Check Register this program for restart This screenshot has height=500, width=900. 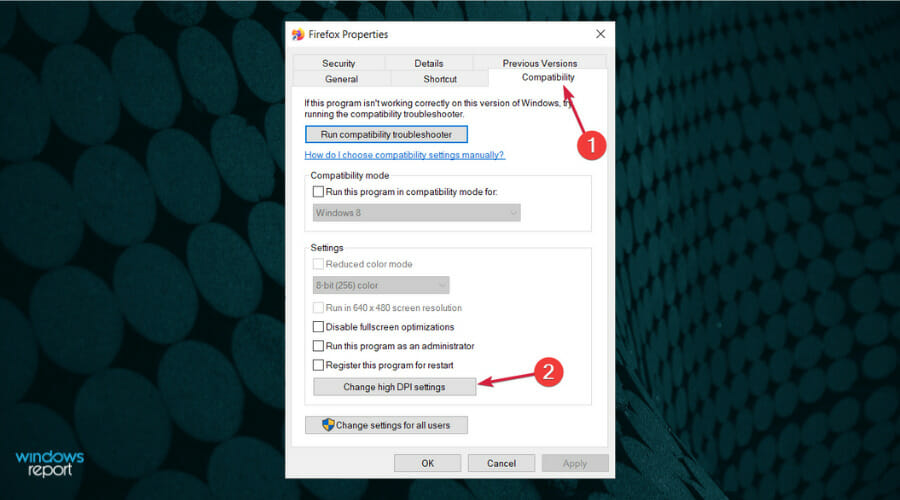tap(318, 365)
